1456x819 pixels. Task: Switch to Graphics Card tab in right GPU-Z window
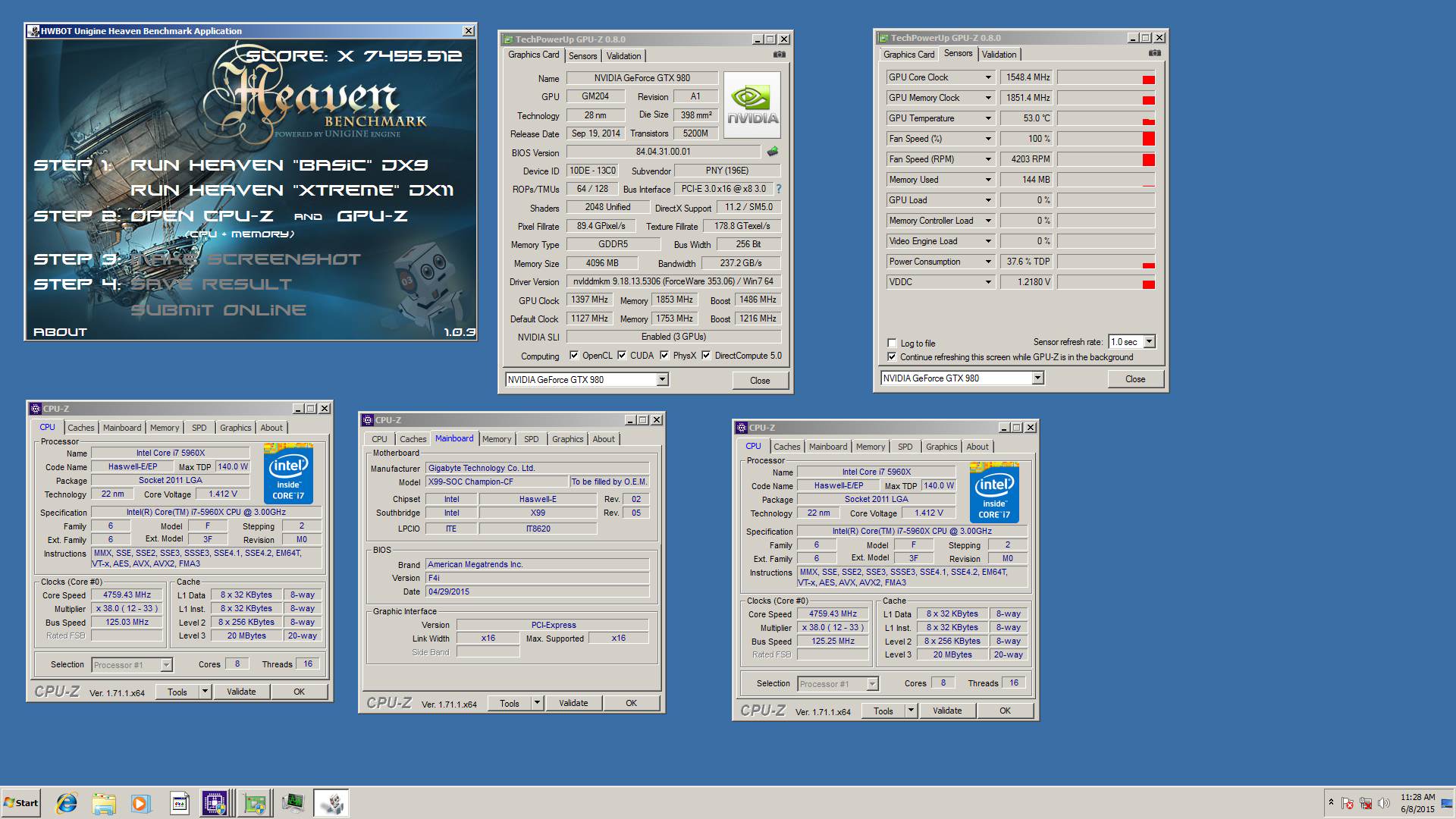908,54
